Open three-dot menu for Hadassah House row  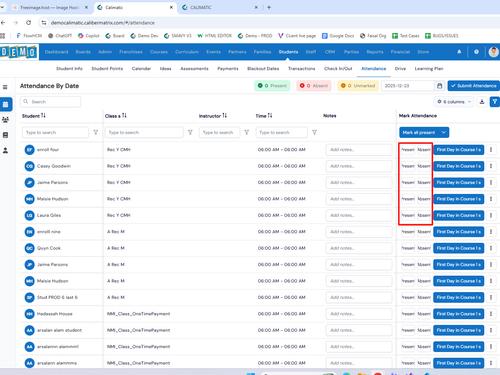click(491, 314)
